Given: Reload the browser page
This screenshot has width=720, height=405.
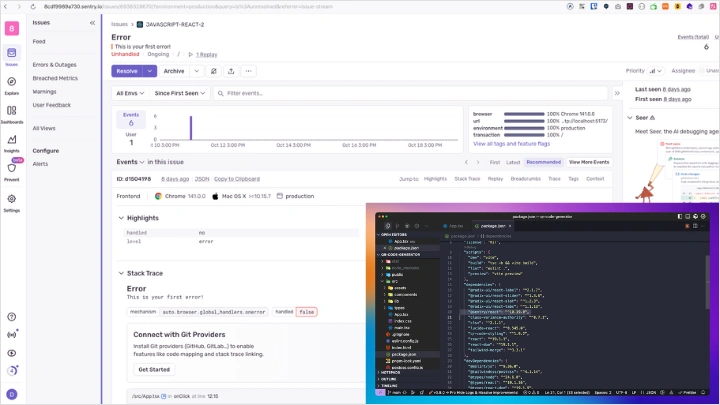Looking at the screenshot, I should tap(33, 6).
